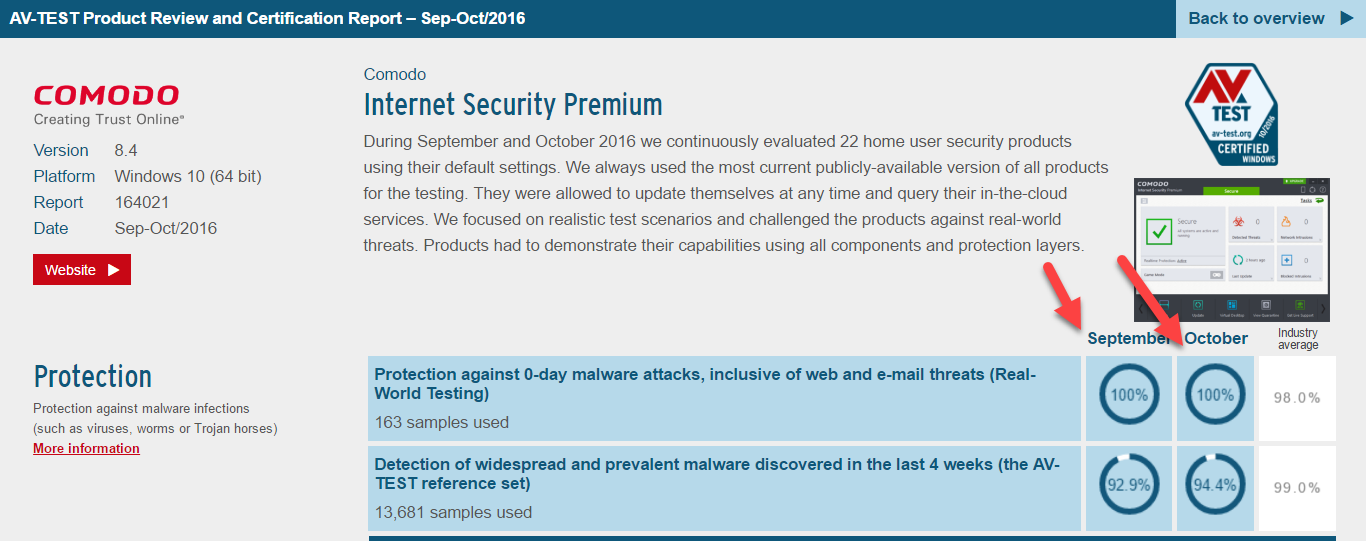Click the red biohazard Detected Threats icon

(x=1238, y=222)
